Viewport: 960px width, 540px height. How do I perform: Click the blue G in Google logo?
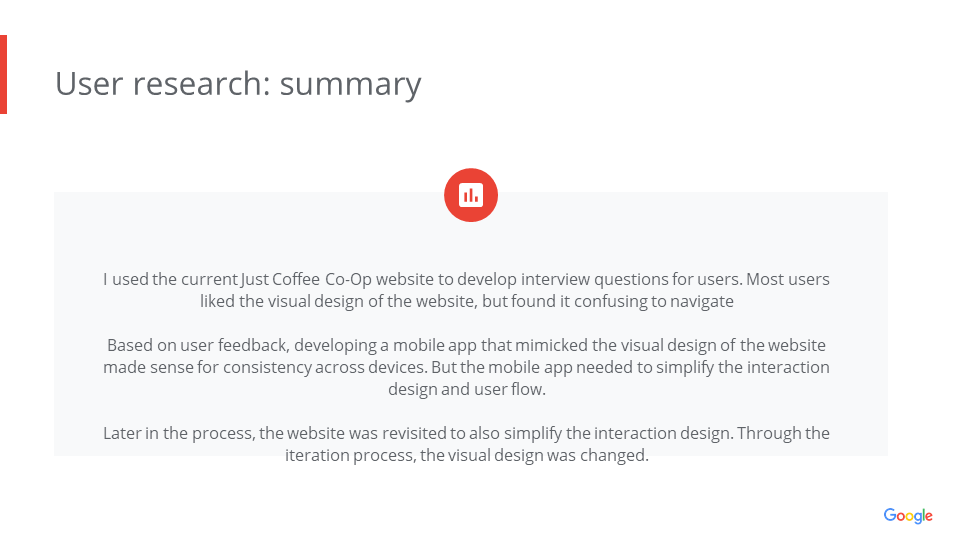(x=889, y=515)
